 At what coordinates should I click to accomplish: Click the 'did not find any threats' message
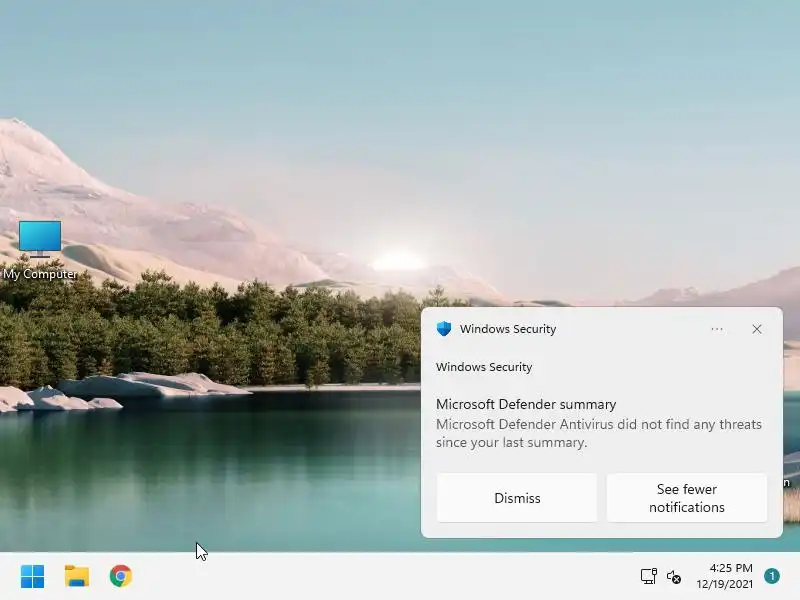point(598,433)
